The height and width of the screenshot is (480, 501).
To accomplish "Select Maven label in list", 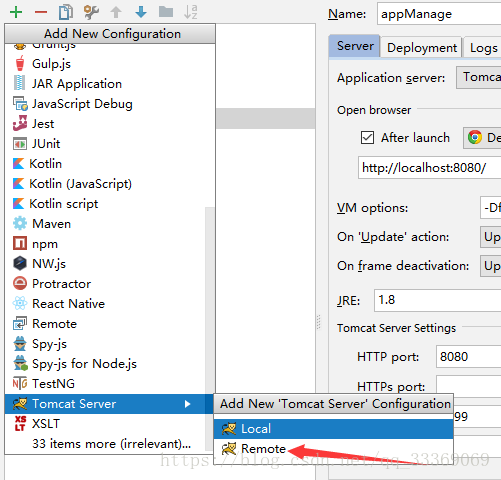I will [51, 224].
